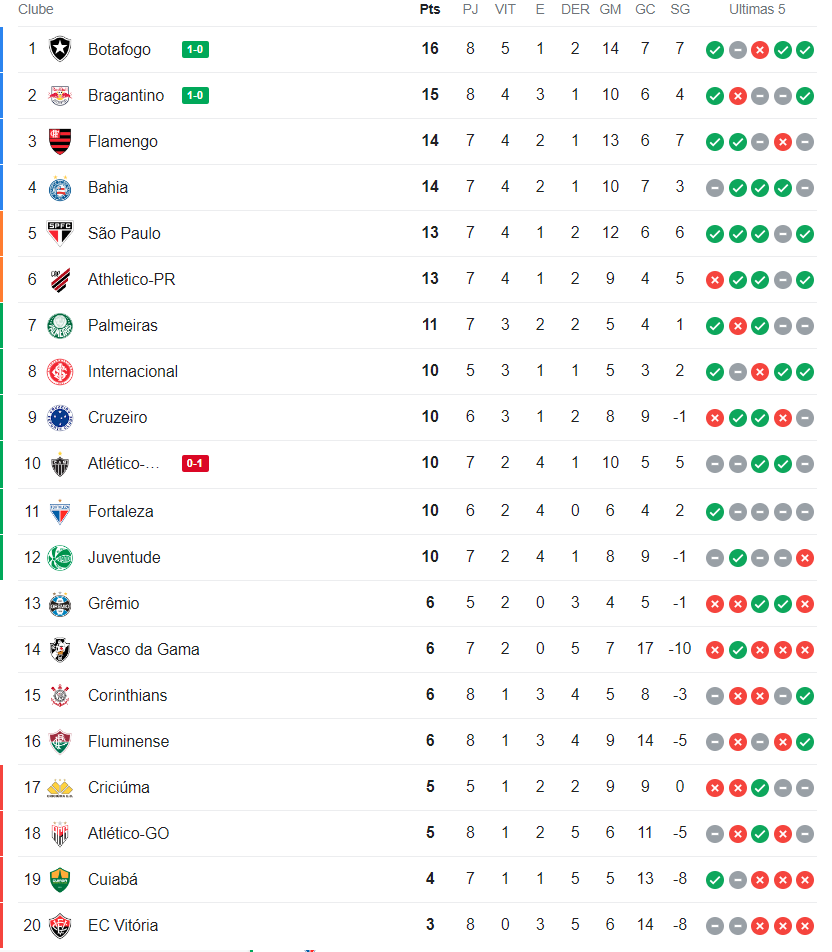832x952 pixels.
Task: Open the São Paulo team link
Action: 124,233
